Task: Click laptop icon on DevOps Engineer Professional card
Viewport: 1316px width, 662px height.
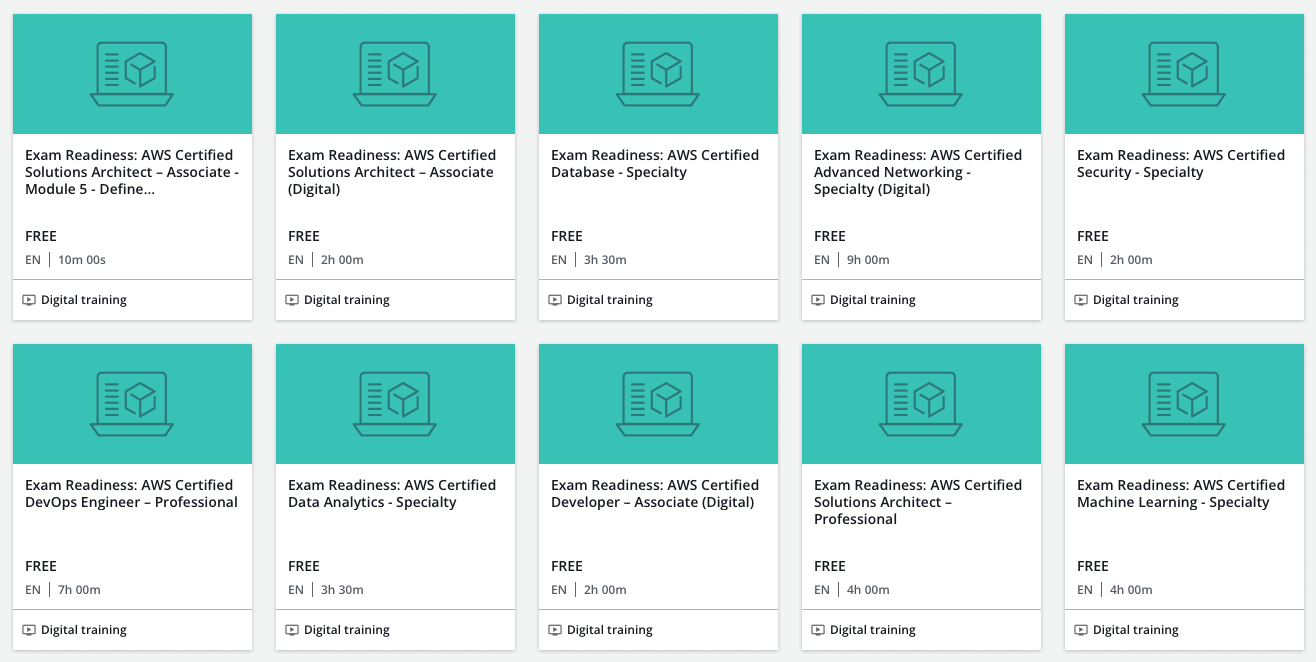Action: tap(132, 403)
